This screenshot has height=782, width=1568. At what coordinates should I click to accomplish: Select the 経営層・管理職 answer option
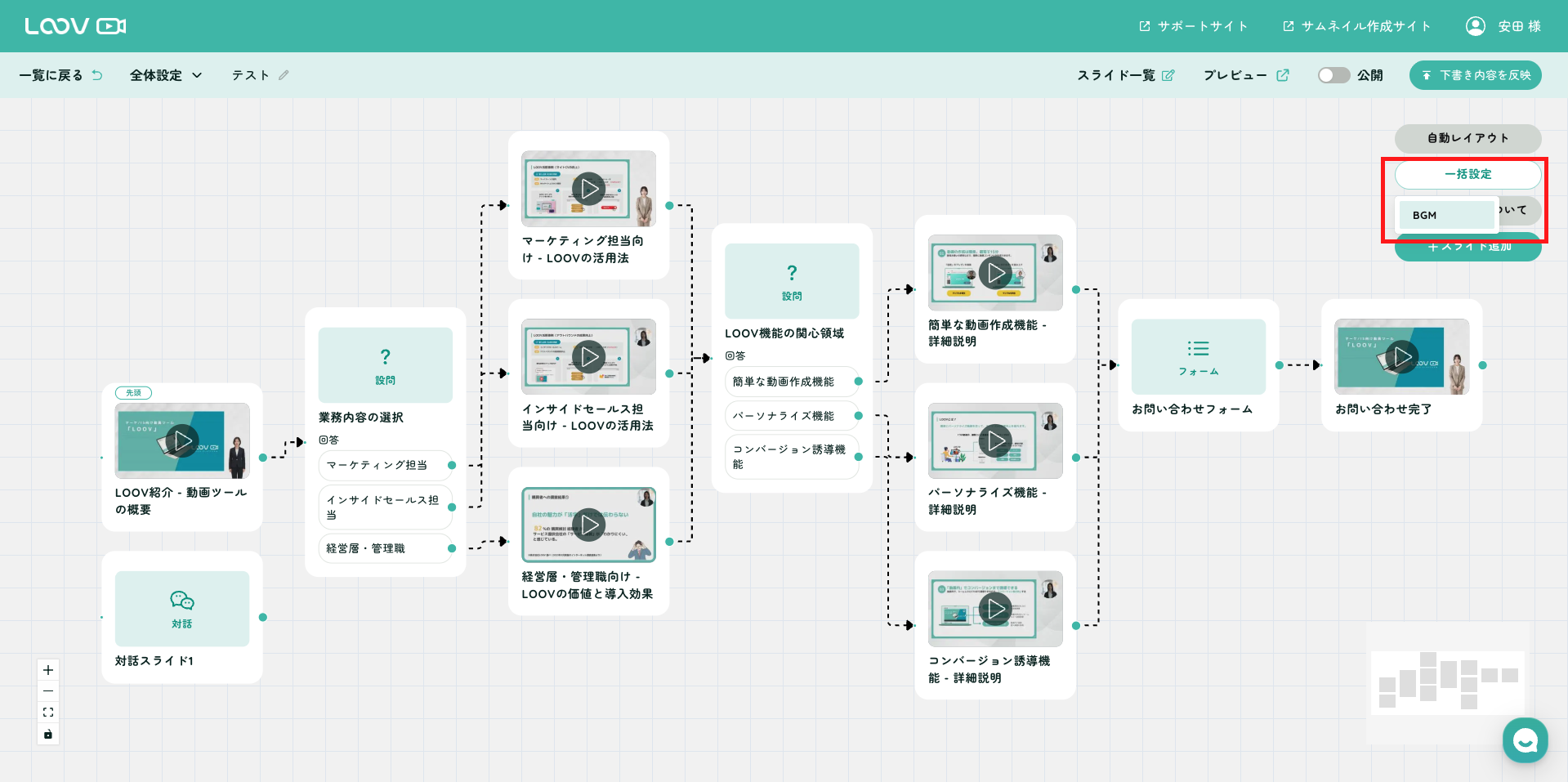click(385, 548)
